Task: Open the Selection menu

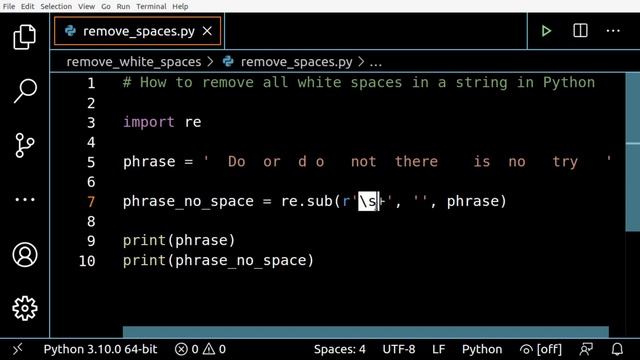Action: point(56,7)
